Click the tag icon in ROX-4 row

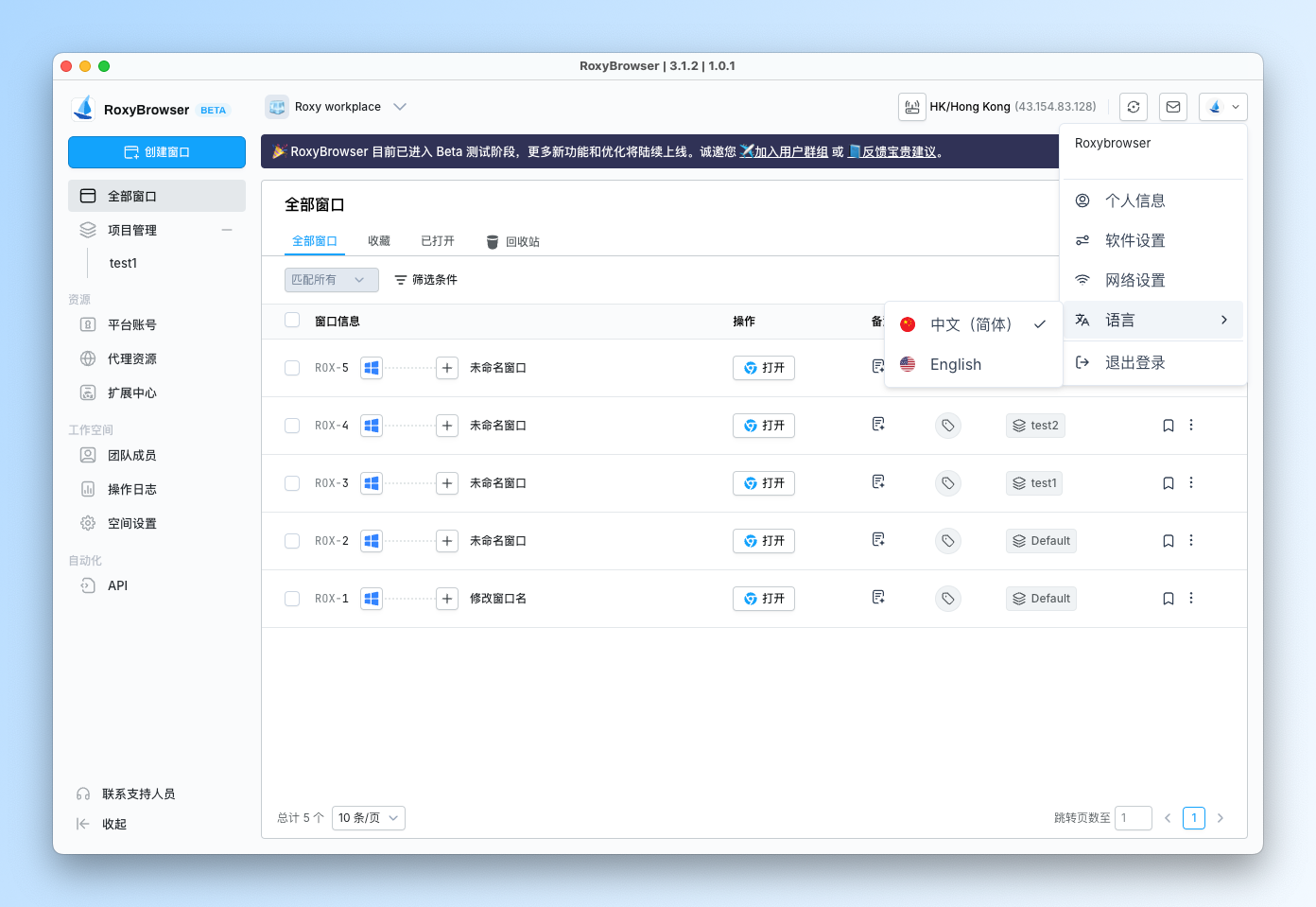pos(948,426)
